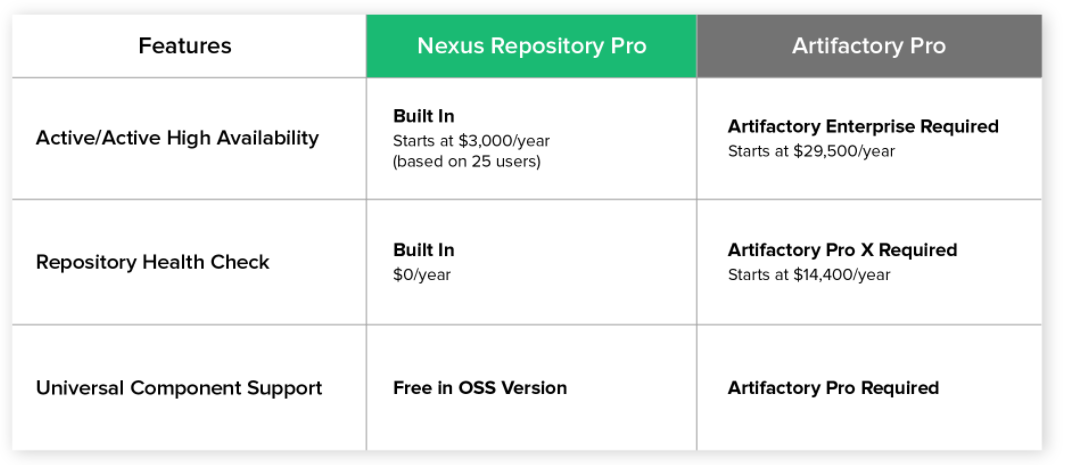Click the "(based on 25 users)" note
This screenshot has height=465, width=1066.
point(466,161)
